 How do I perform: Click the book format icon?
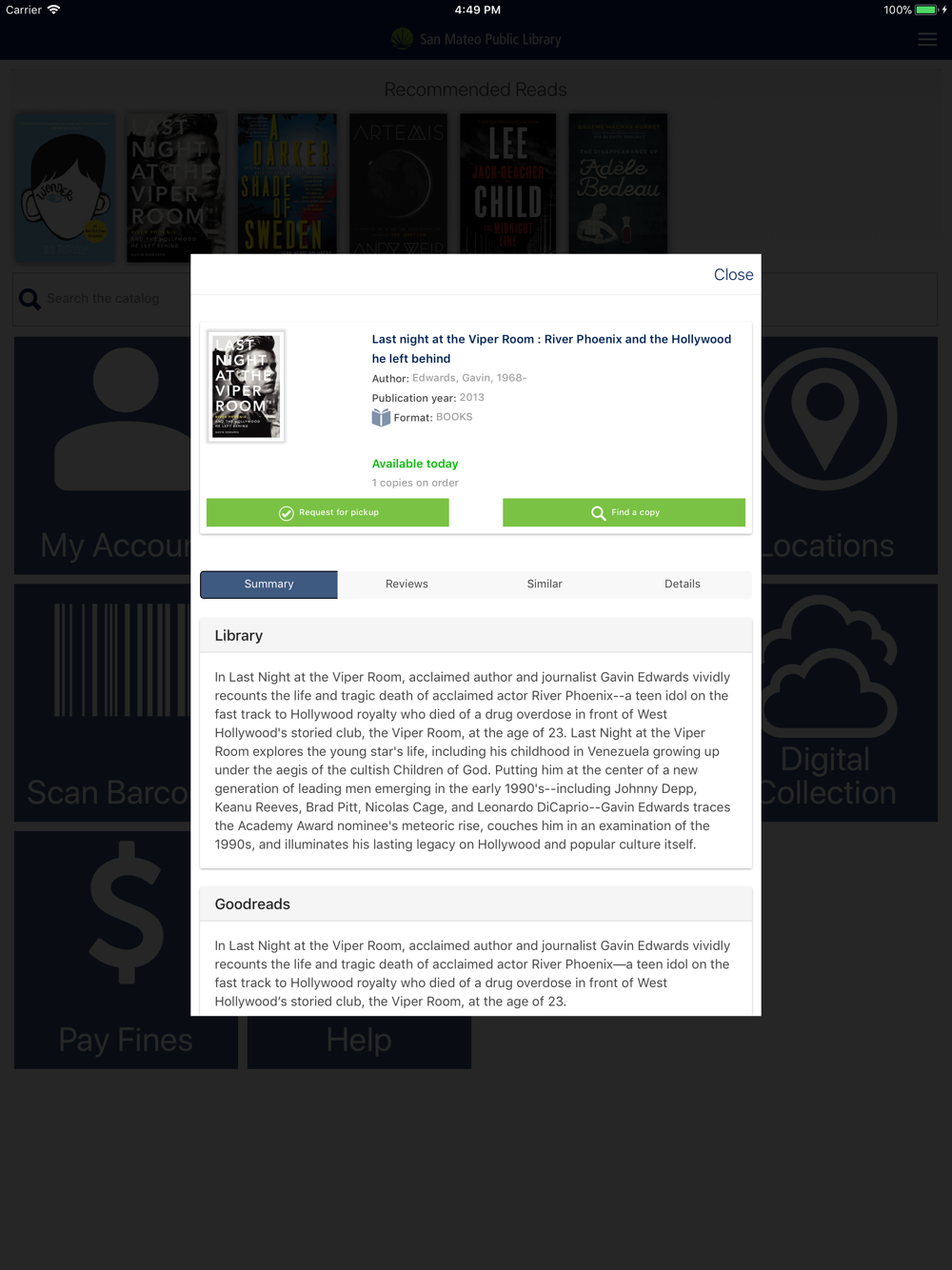tap(381, 417)
